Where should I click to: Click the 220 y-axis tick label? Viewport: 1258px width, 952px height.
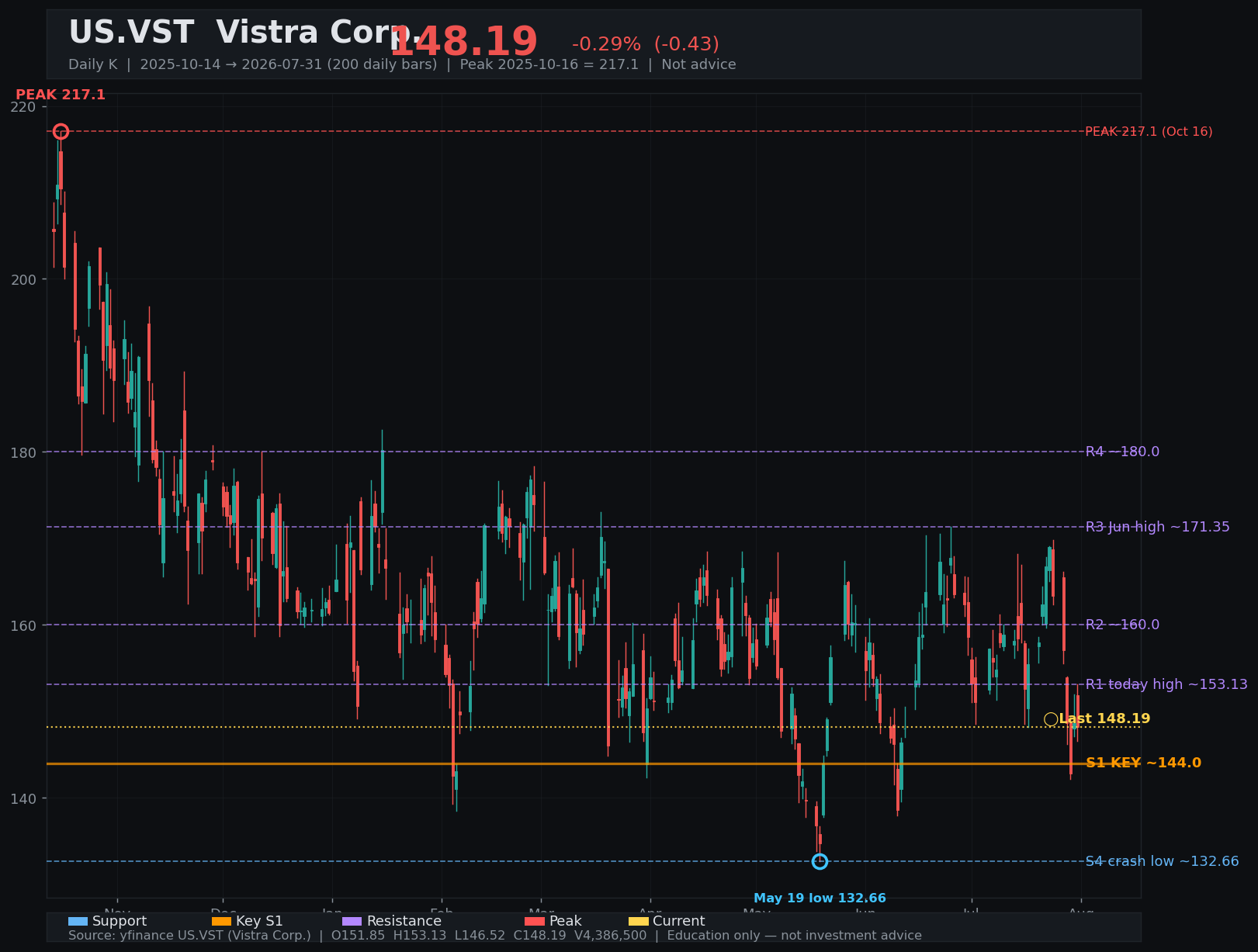click(x=25, y=106)
